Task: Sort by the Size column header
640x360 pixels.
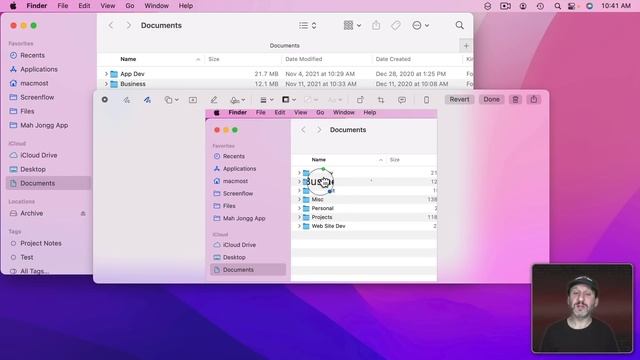Action: tap(214, 59)
